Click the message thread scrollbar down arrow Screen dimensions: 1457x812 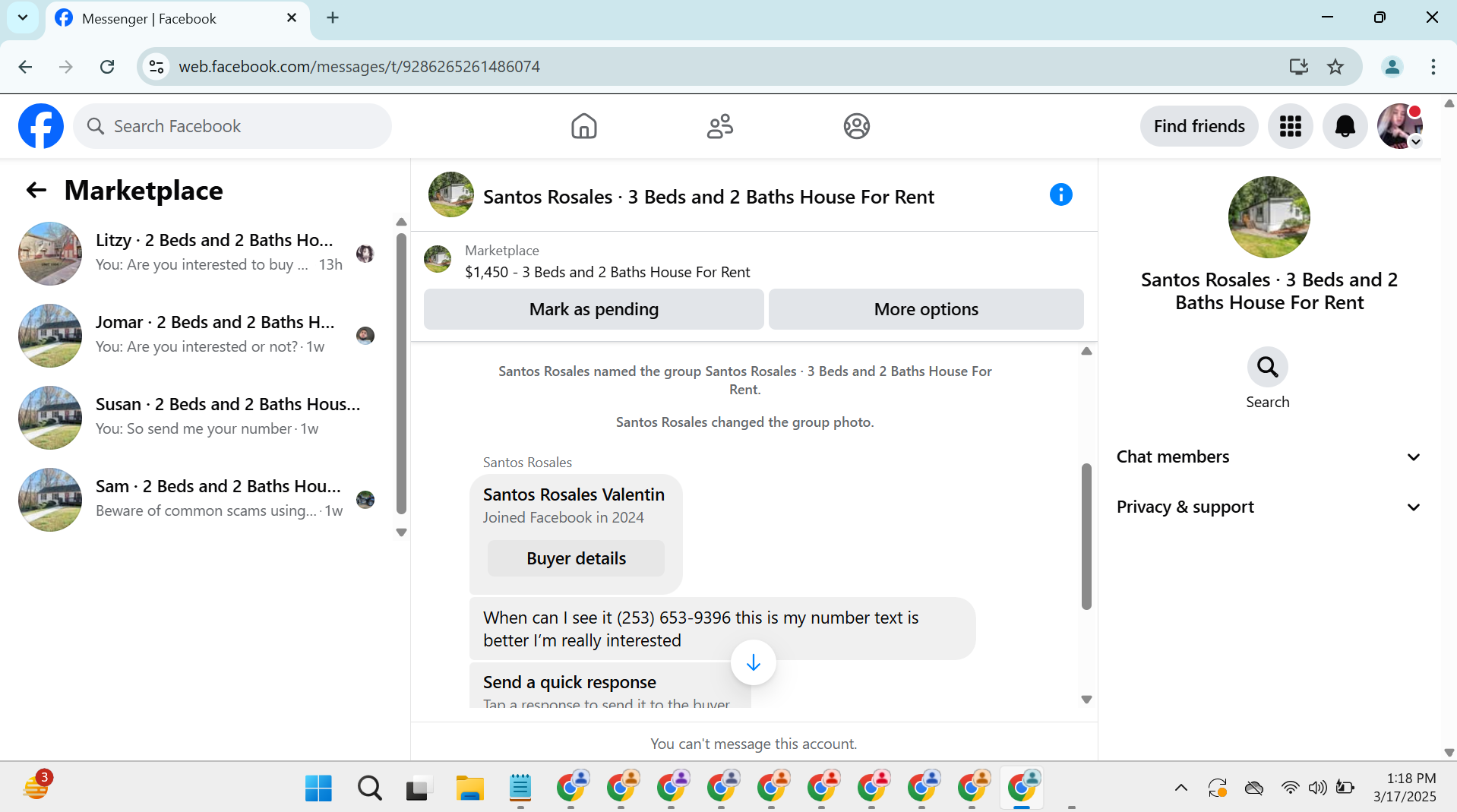[x=1087, y=700]
